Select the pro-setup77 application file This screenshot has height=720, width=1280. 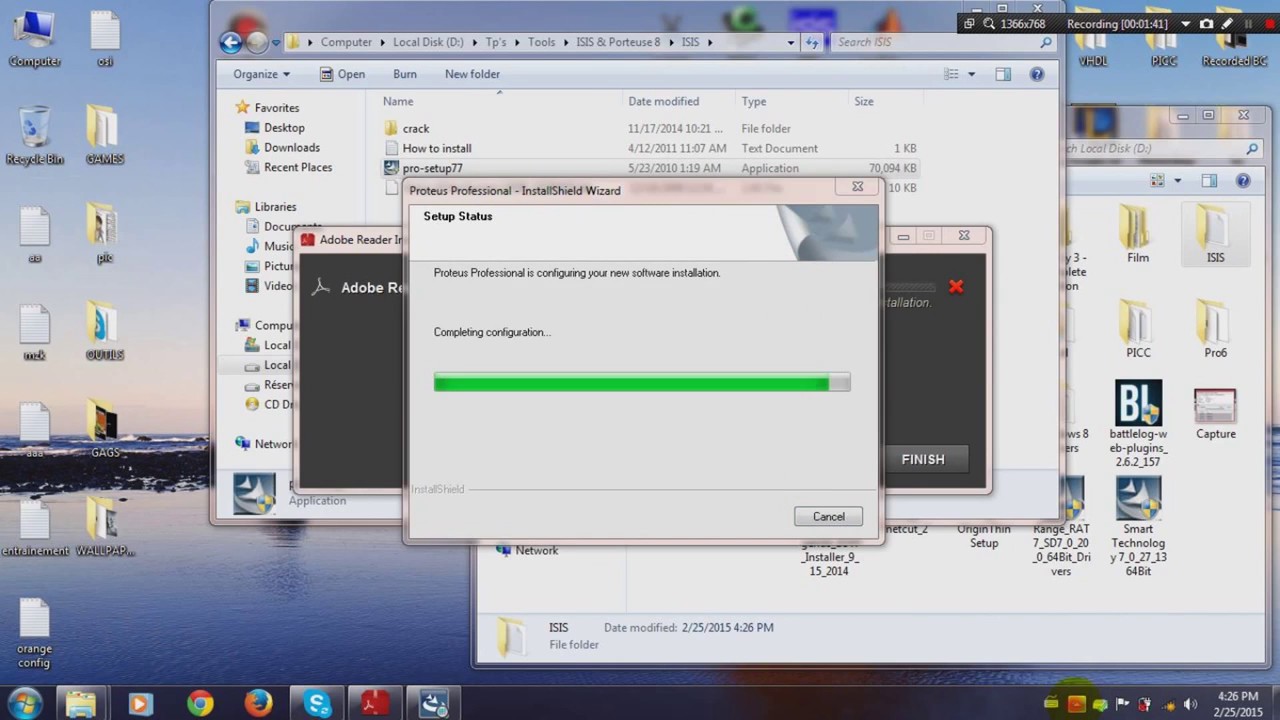click(432, 168)
